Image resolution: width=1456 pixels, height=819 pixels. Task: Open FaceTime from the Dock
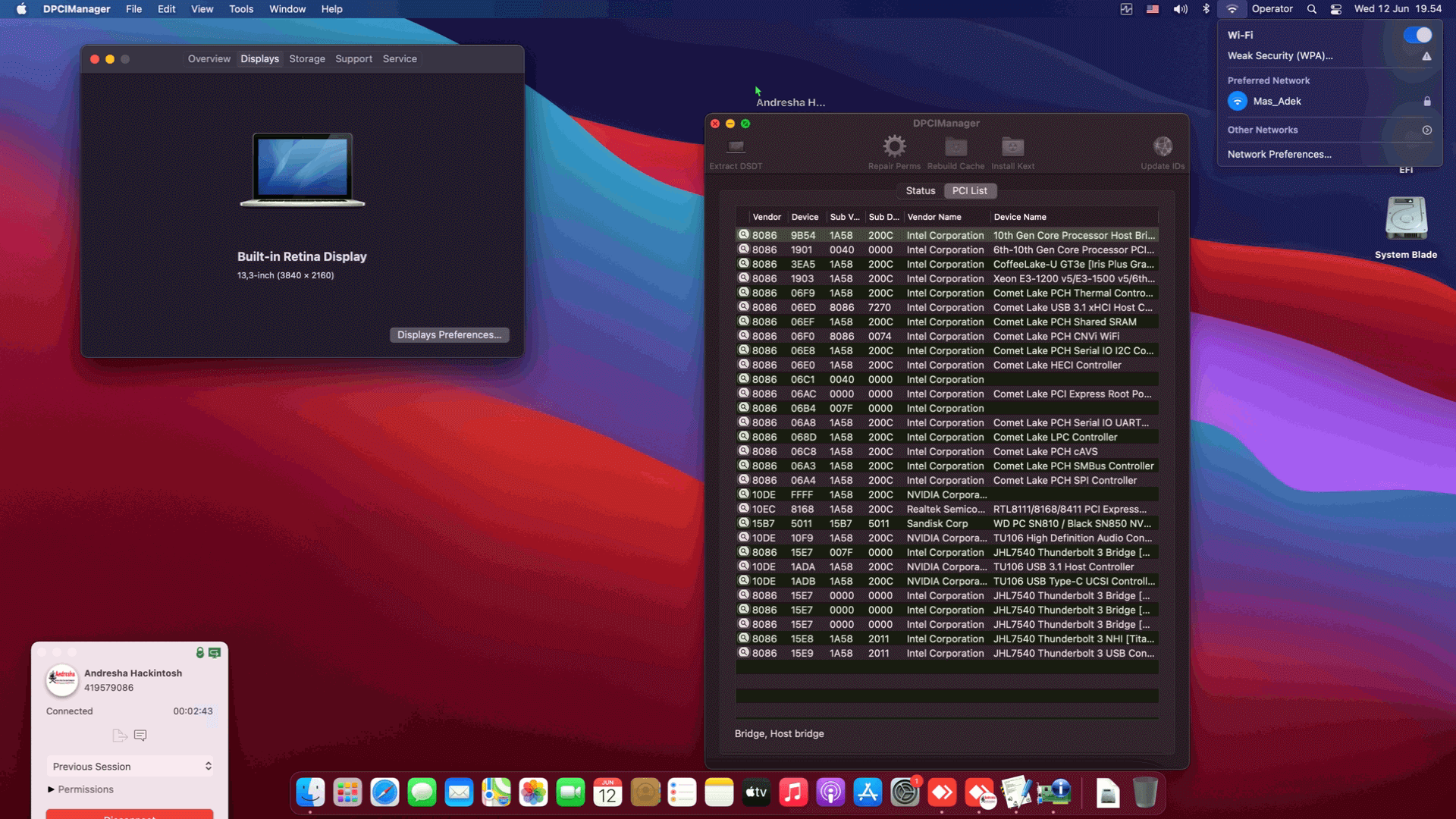tap(570, 792)
